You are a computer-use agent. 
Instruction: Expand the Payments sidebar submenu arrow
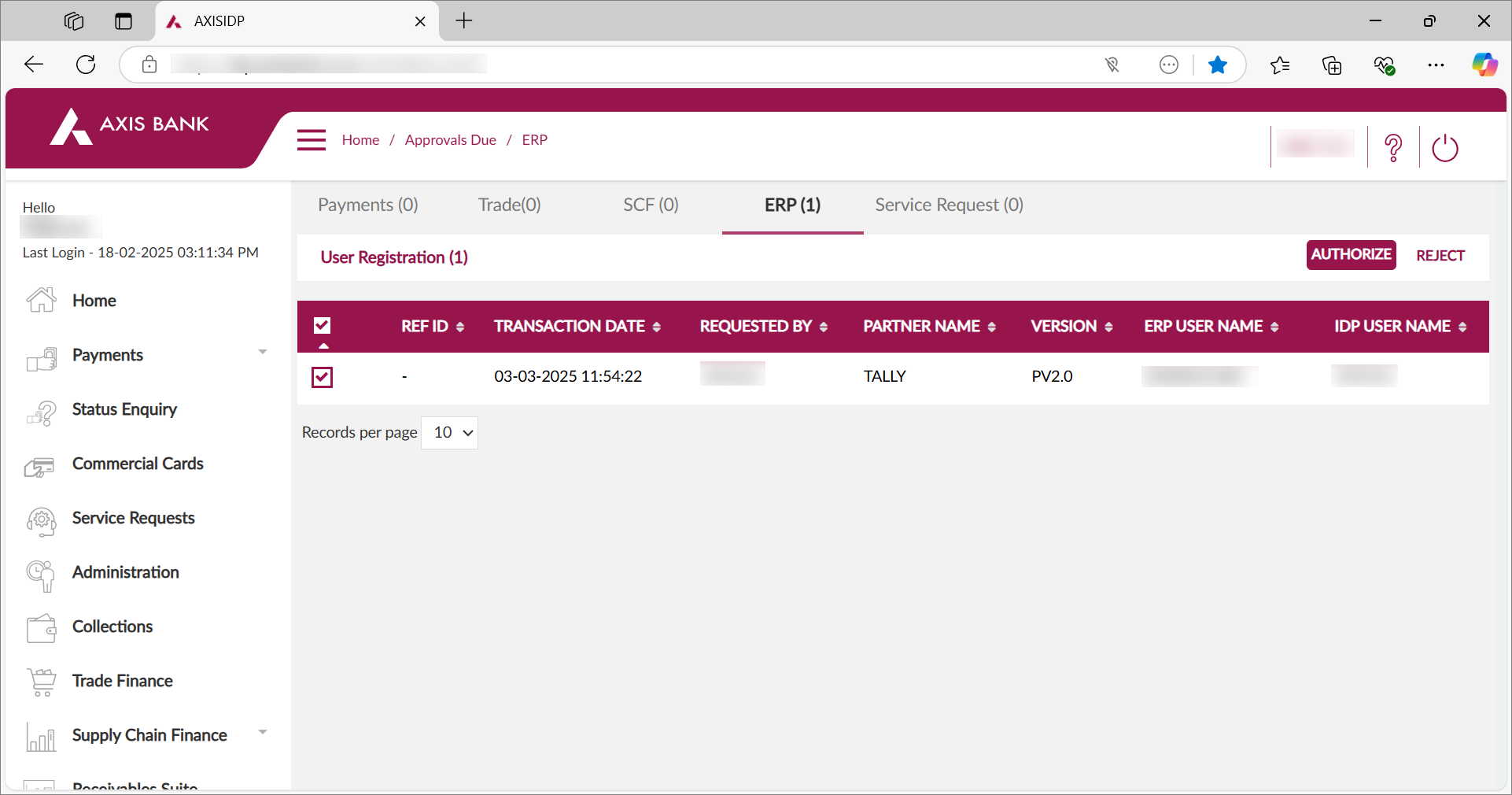tap(263, 352)
